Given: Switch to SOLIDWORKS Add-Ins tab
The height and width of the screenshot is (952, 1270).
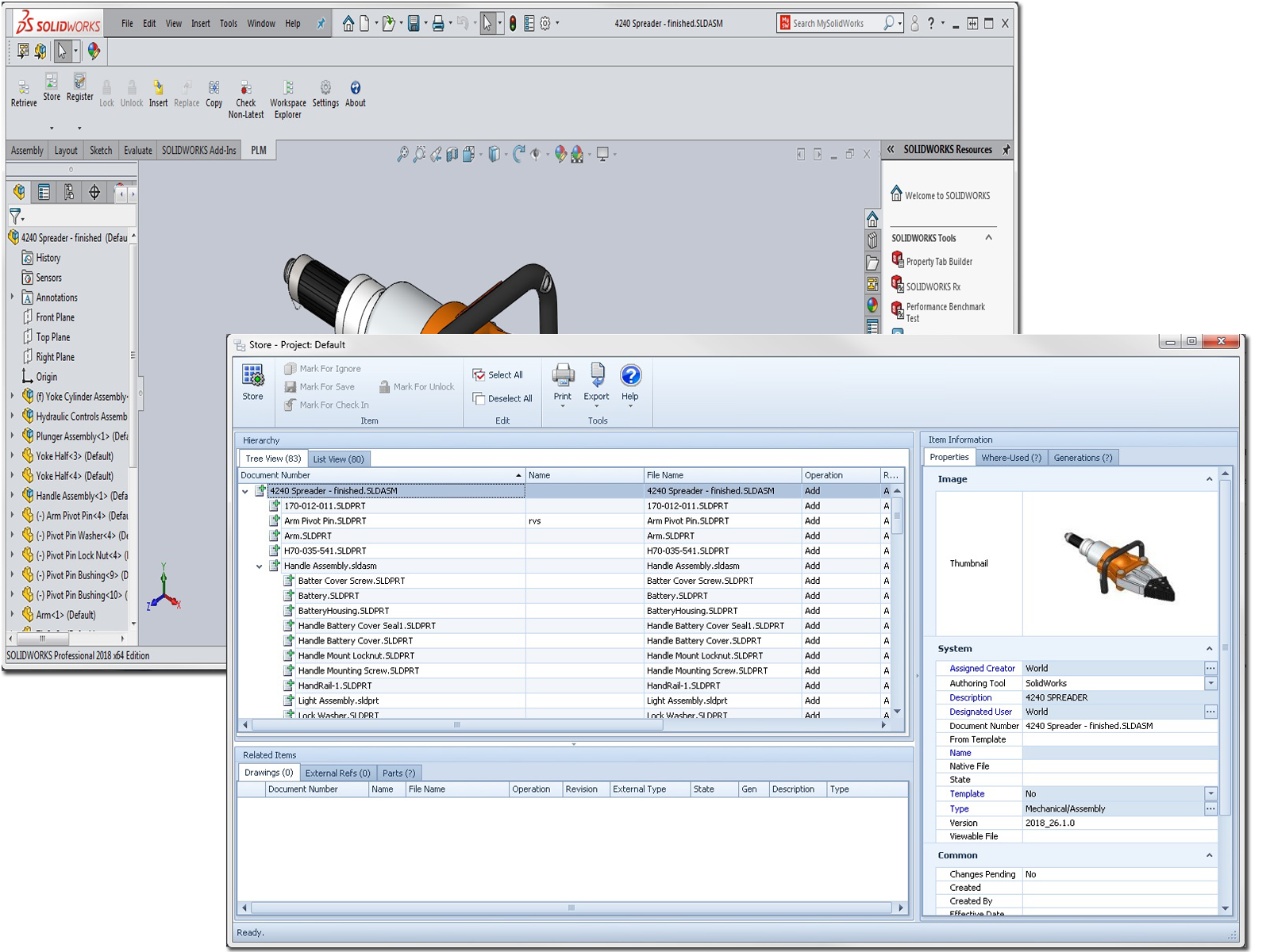Looking at the screenshot, I should (198, 151).
